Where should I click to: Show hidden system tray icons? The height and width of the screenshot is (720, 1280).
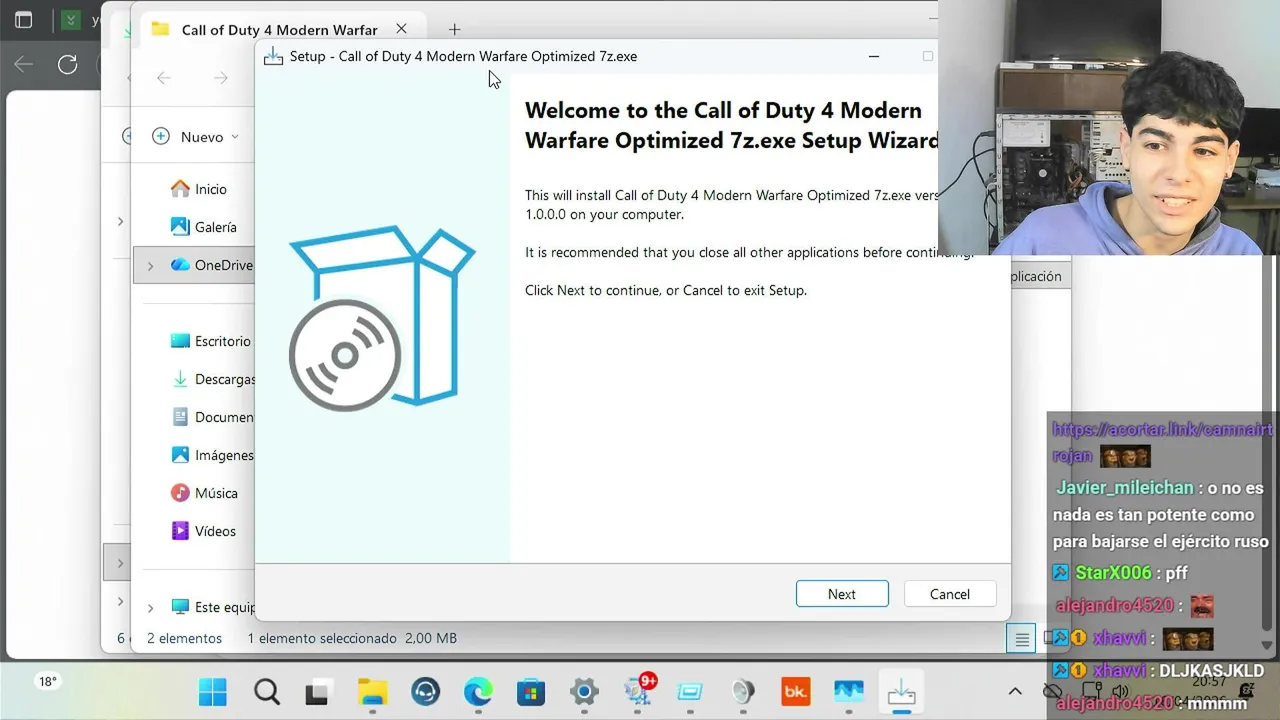pyautogui.click(x=1015, y=691)
